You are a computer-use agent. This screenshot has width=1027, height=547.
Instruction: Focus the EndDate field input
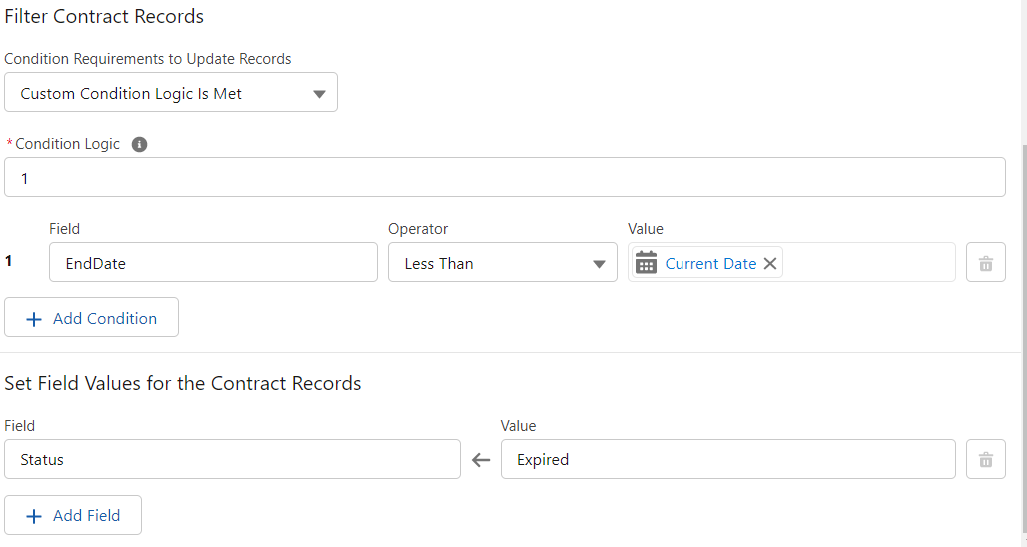point(213,263)
